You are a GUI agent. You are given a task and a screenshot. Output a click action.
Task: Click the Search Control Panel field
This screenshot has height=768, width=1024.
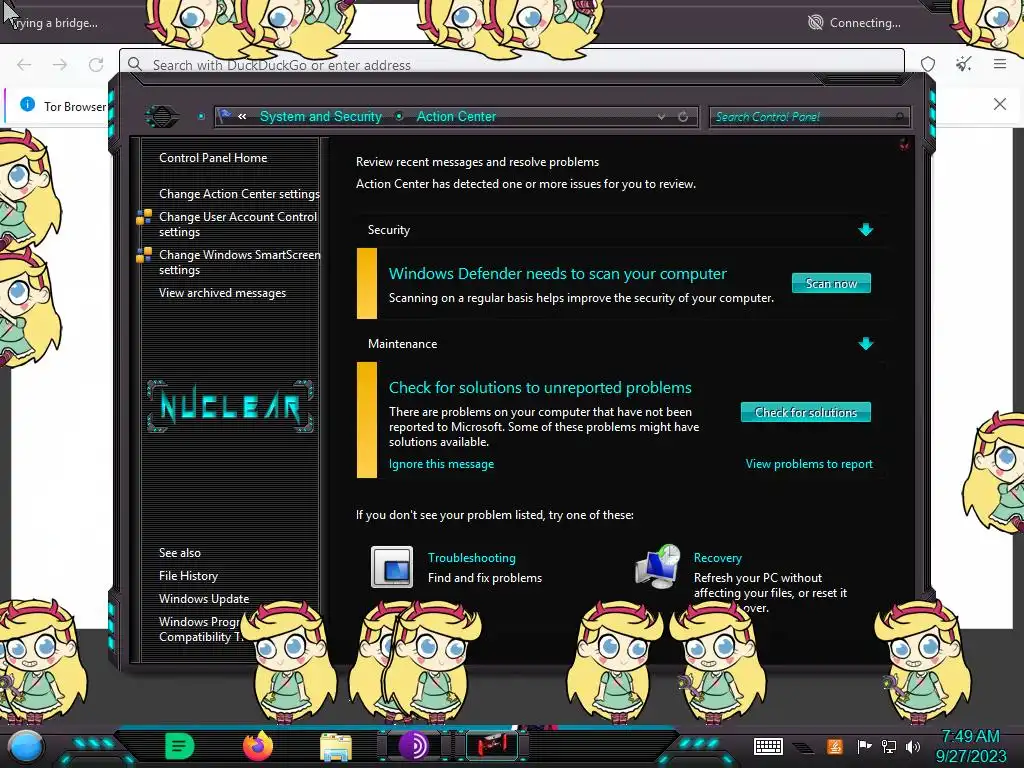809,117
